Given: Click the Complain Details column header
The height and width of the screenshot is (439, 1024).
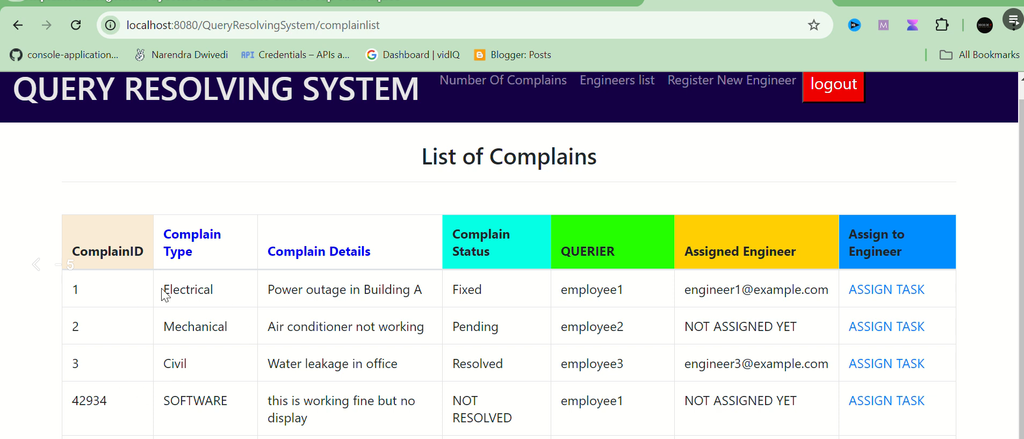Looking at the screenshot, I should pyautogui.click(x=350, y=242).
